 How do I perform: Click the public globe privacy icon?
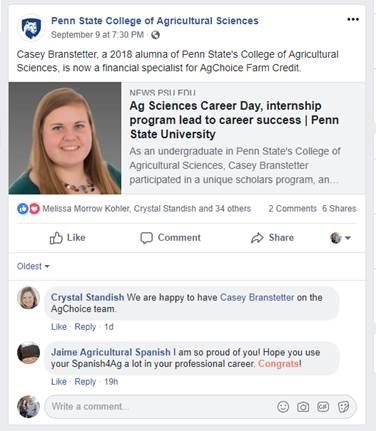click(x=155, y=35)
